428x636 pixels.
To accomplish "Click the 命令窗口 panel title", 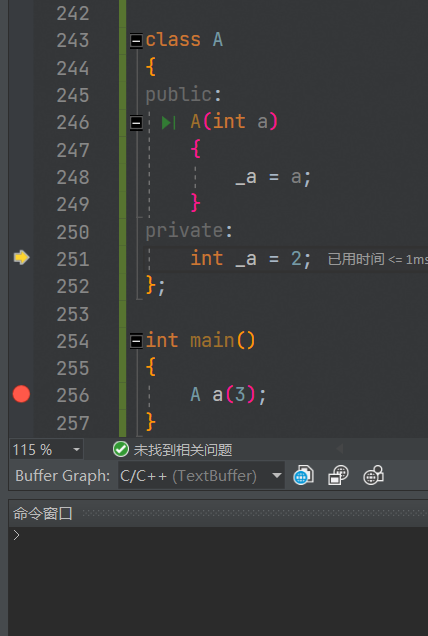I will (x=43, y=514).
